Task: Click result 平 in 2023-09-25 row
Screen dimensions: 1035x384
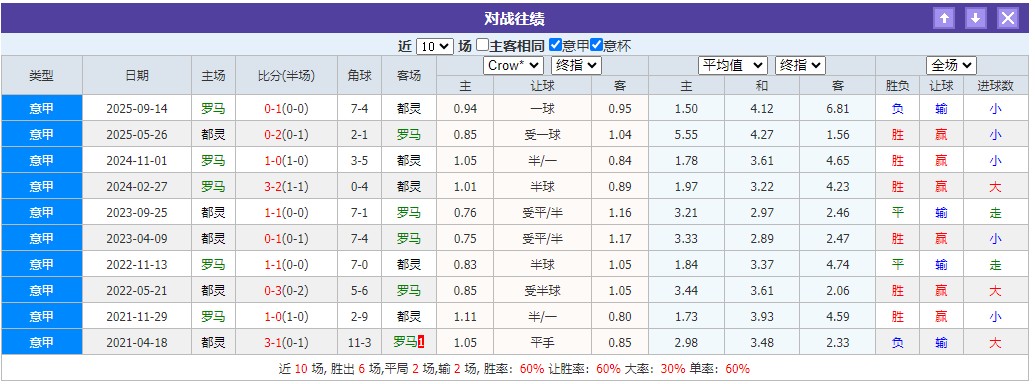Action: click(897, 213)
